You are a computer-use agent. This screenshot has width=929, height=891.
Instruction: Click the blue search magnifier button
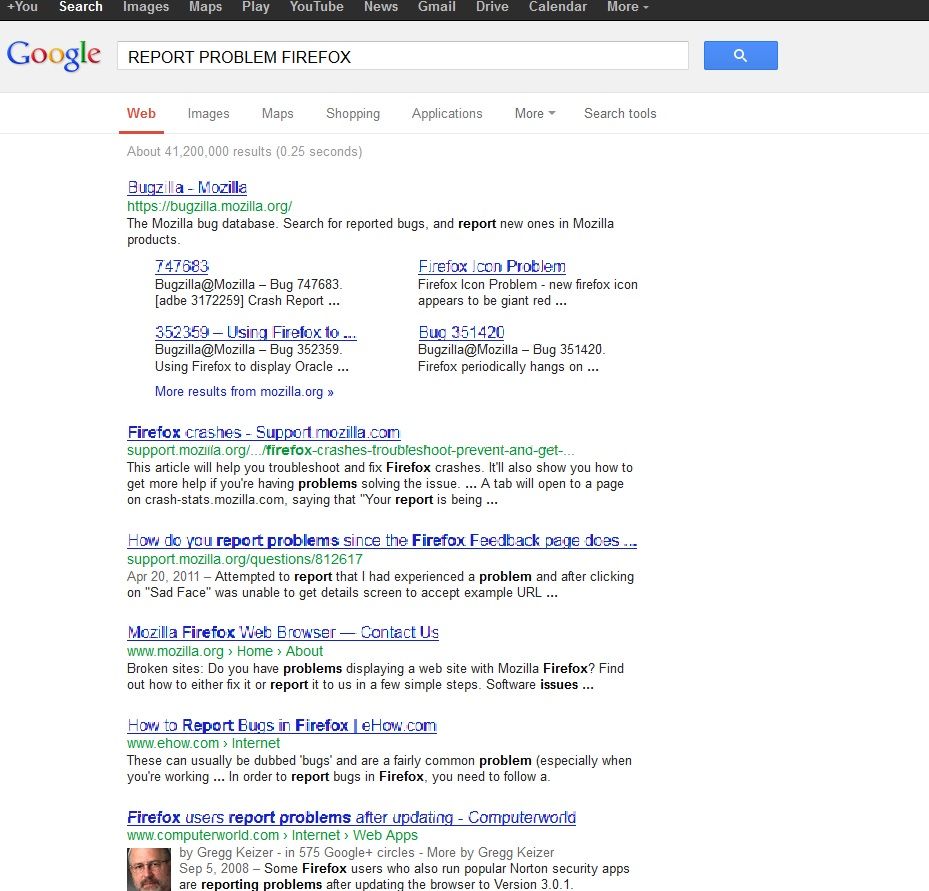740,56
